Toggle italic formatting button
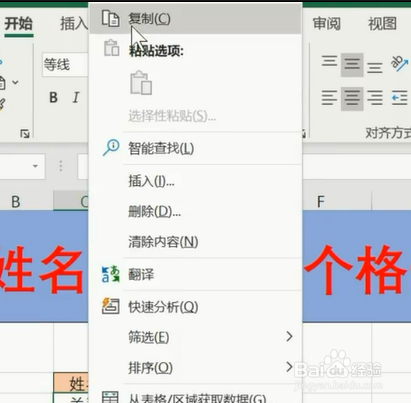Image resolution: width=411 pixels, height=403 pixels. tap(76, 98)
